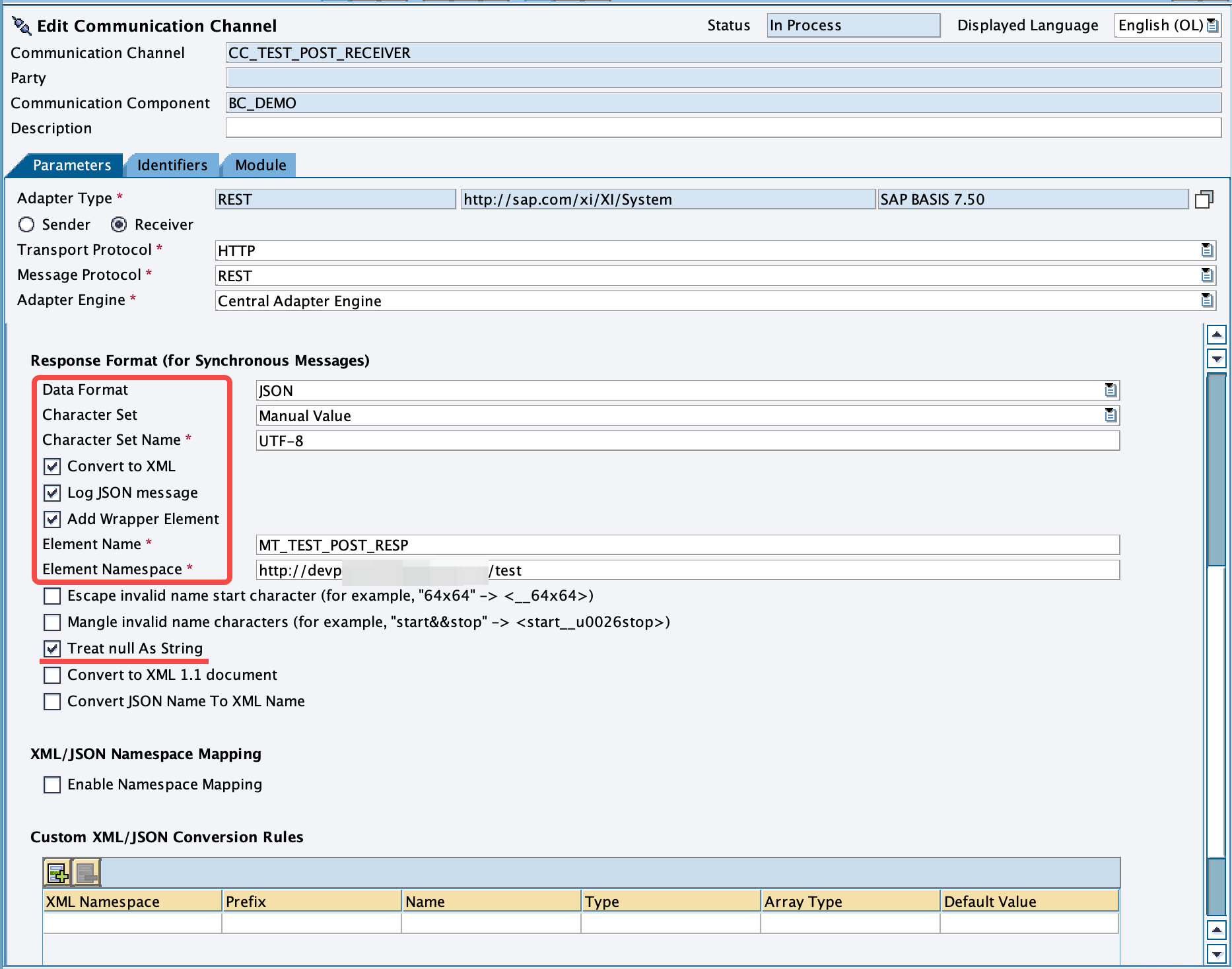Switch to the Identifiers tab
The width and height of the screenshot is (1232, 969).
pos(172,165)
